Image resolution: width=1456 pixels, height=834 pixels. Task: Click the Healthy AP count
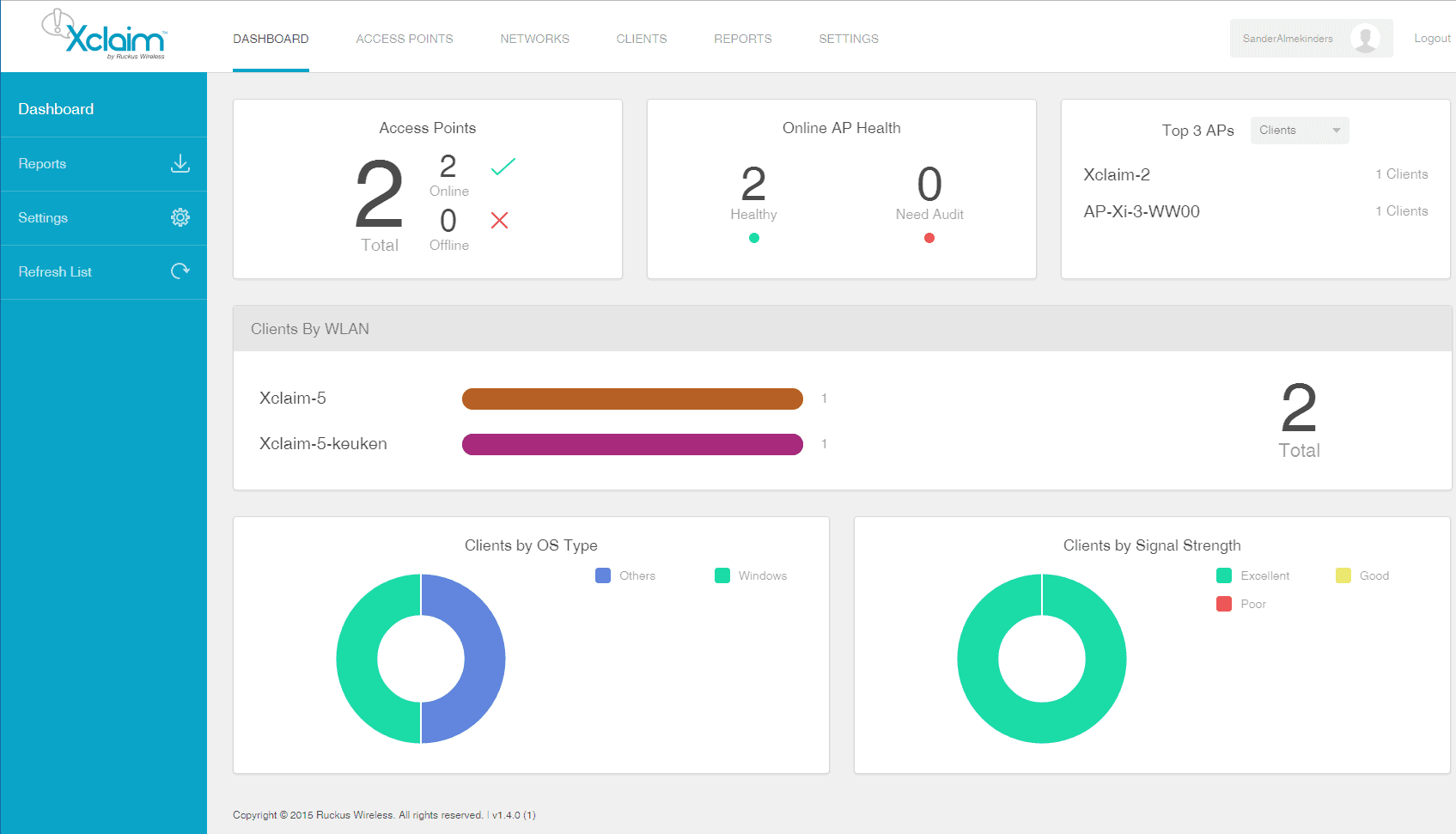click(x=753, y=184)
